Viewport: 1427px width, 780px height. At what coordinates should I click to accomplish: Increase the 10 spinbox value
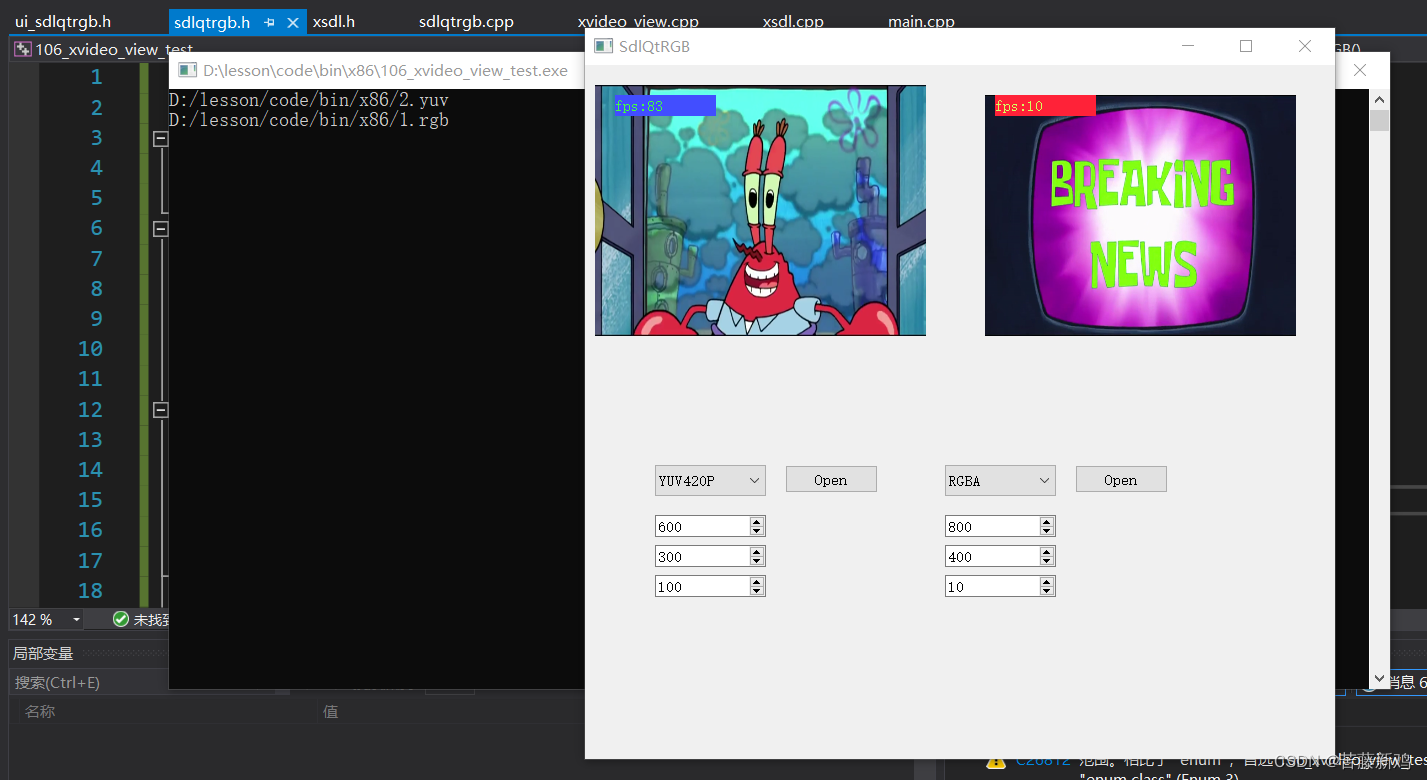point(1047,582)
